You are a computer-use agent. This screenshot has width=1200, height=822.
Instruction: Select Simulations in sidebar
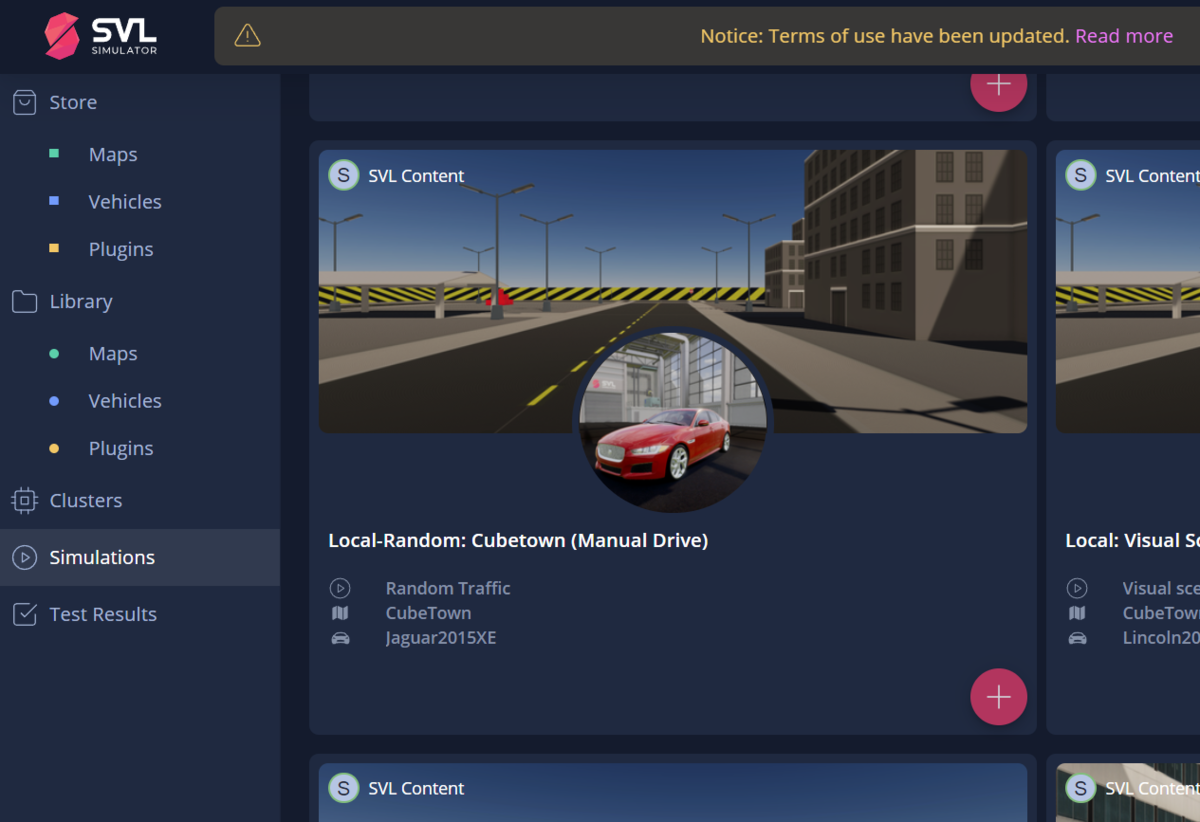coord(140,557)
